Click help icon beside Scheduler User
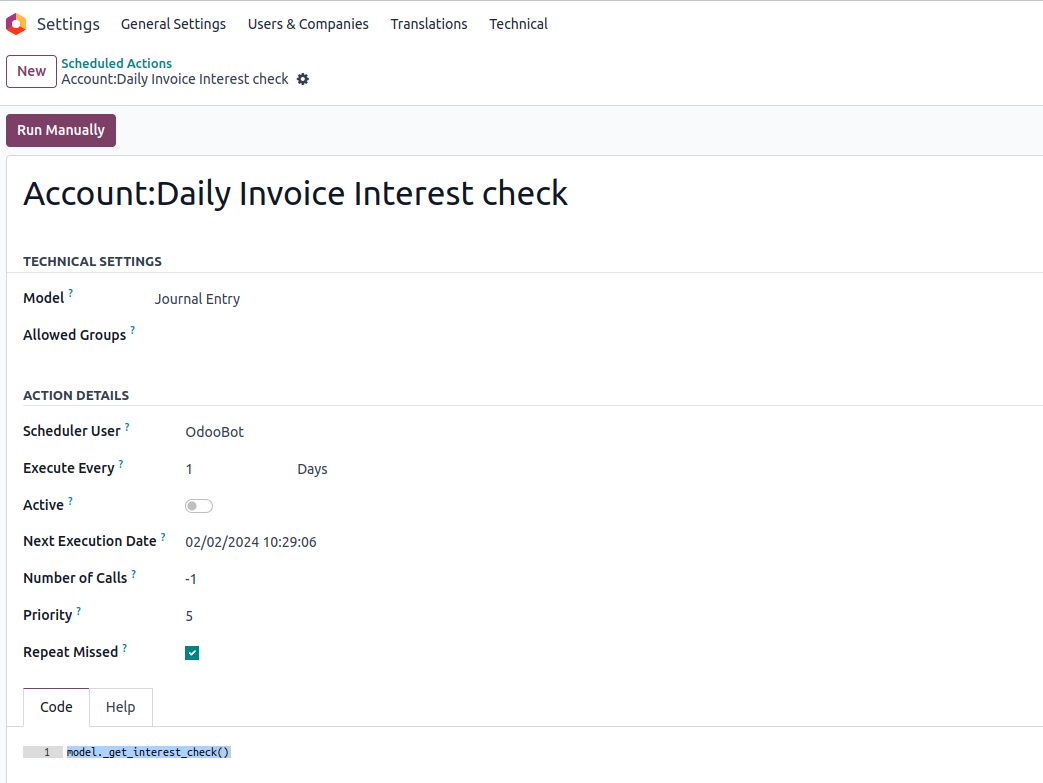Image resolution: width=1043 pixels, height=783 pixels. click(127, 427)
